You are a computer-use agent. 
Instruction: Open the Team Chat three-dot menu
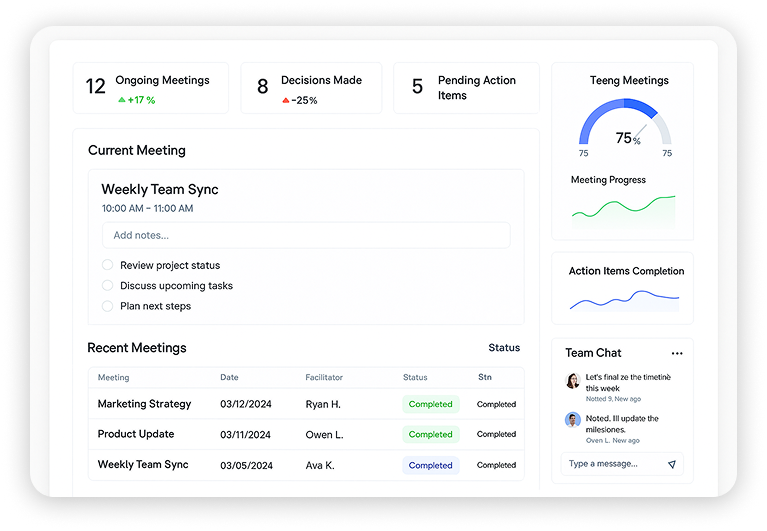point(677,354)
